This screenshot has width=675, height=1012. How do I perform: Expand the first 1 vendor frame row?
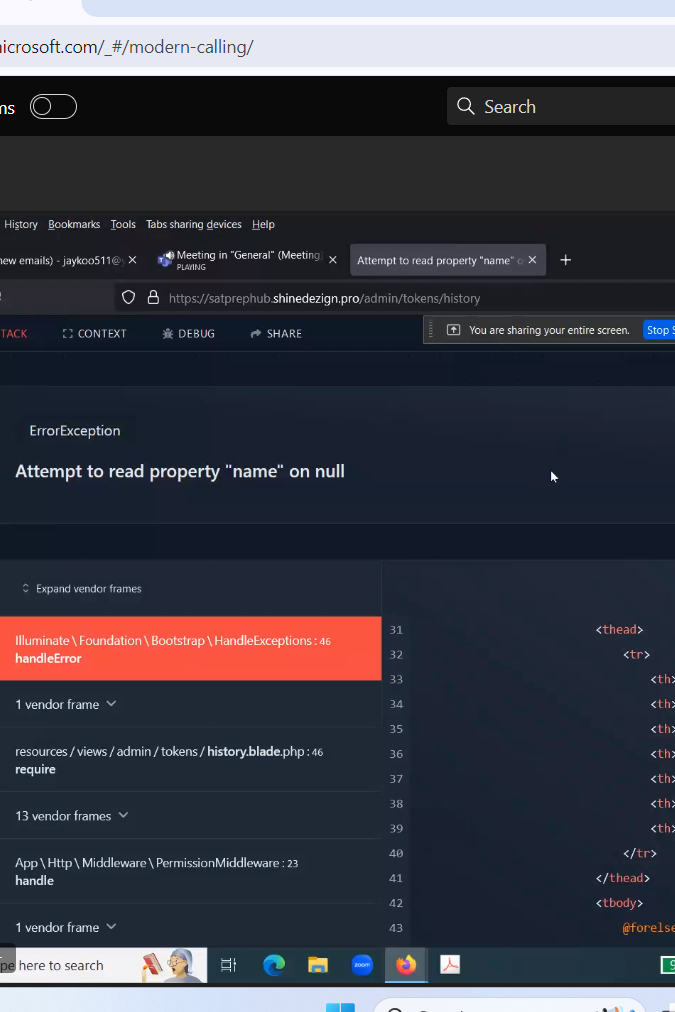coord(66,704)
